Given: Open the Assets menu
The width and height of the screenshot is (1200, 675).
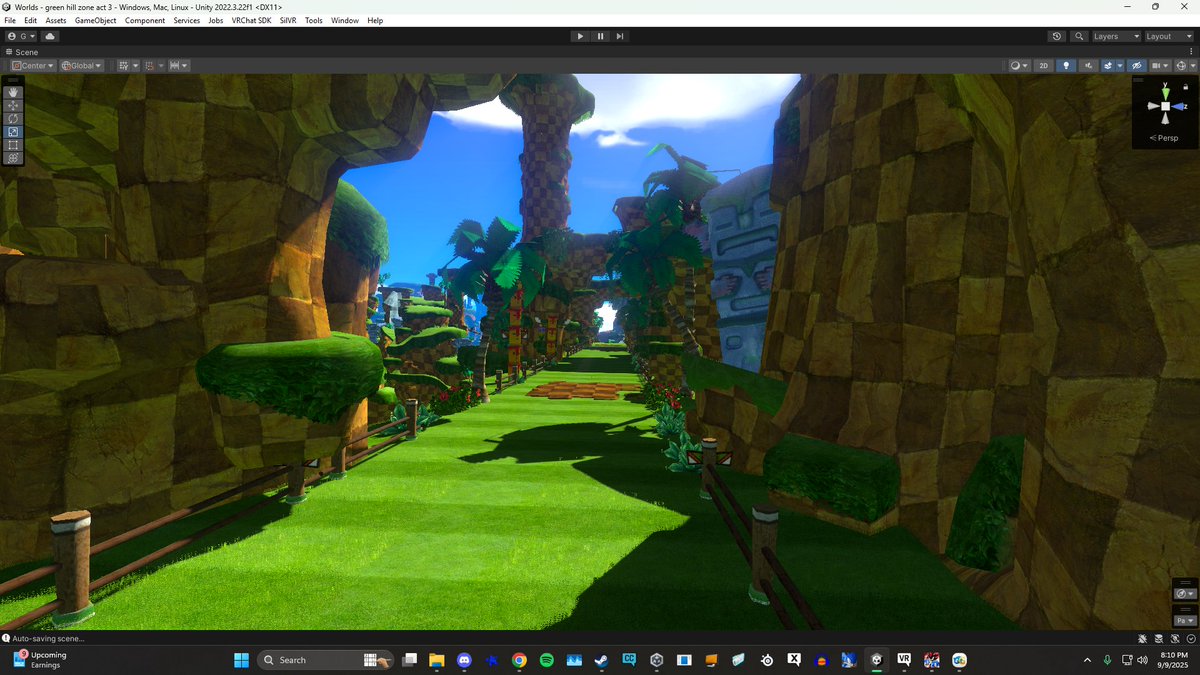Looking at the screenshot, I should pyautogui.click(x=56, y=20).
